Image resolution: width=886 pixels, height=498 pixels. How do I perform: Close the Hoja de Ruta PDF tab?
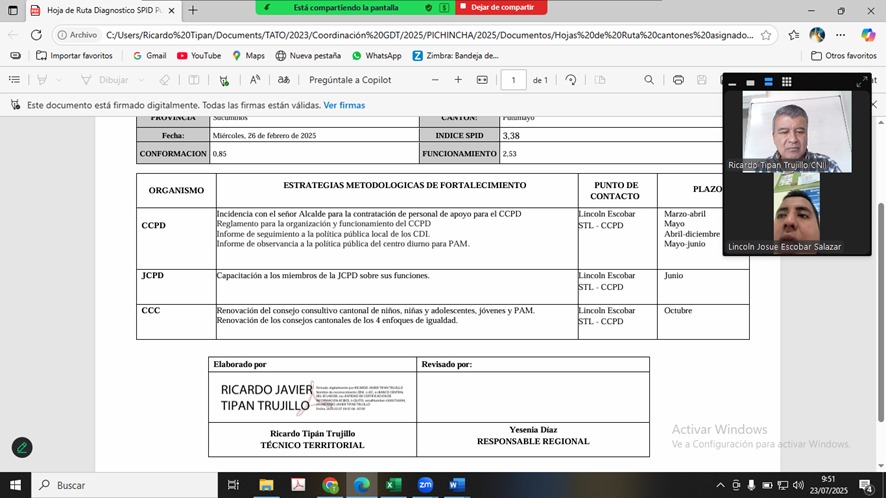click(172, 10)
